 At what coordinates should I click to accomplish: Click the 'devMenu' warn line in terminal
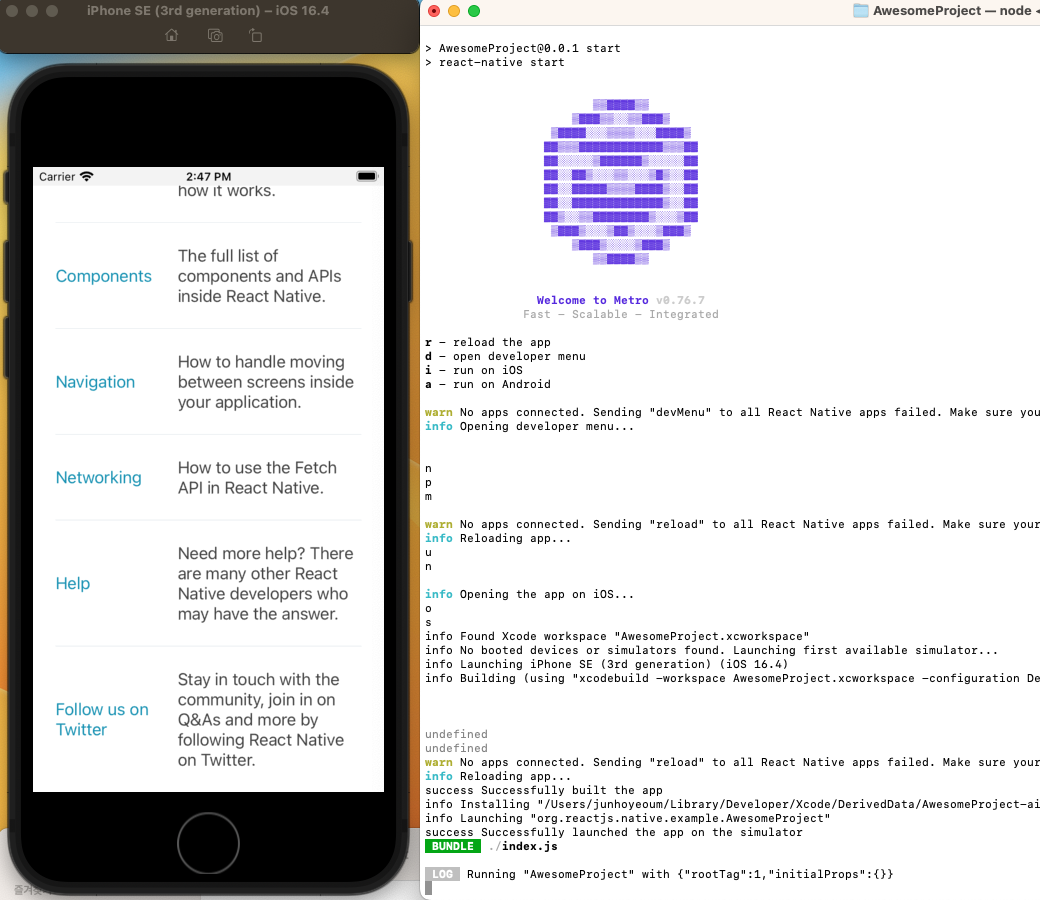pos(732,413)
